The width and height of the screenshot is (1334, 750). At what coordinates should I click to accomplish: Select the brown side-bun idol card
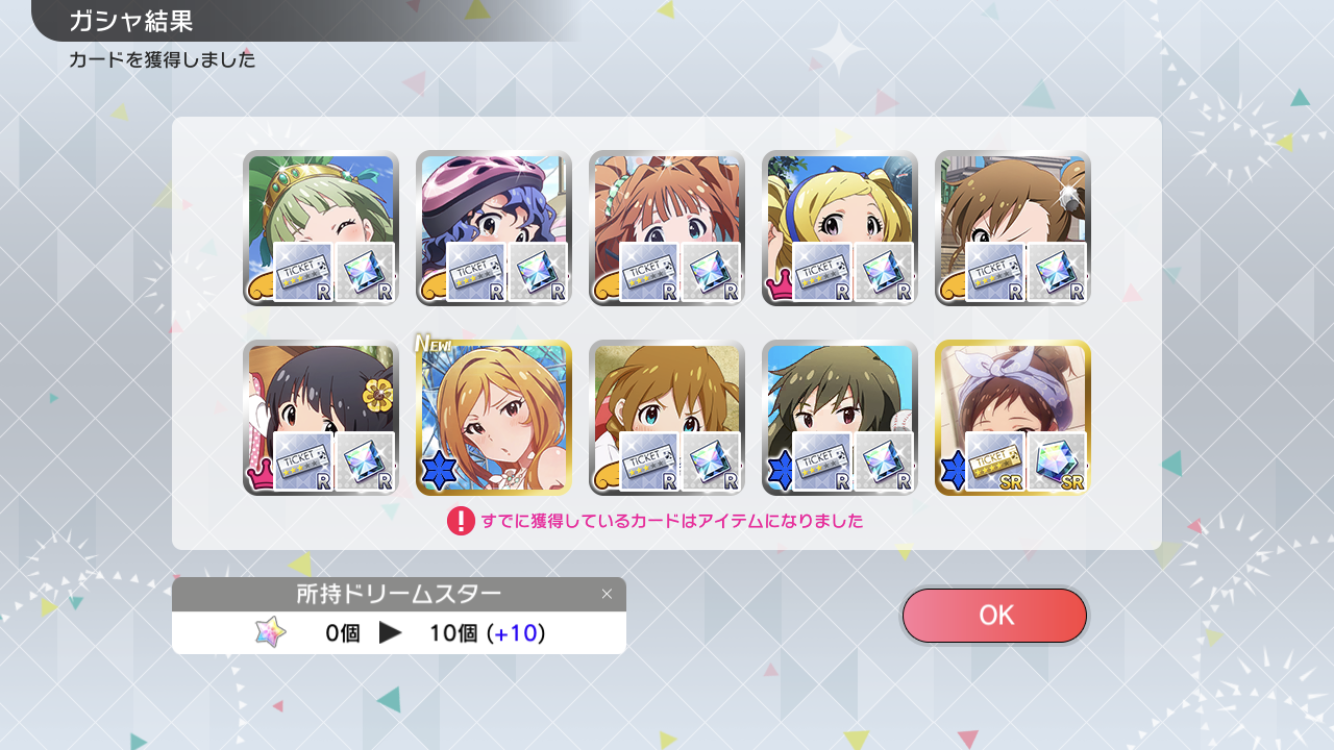tap(1013, 228)
